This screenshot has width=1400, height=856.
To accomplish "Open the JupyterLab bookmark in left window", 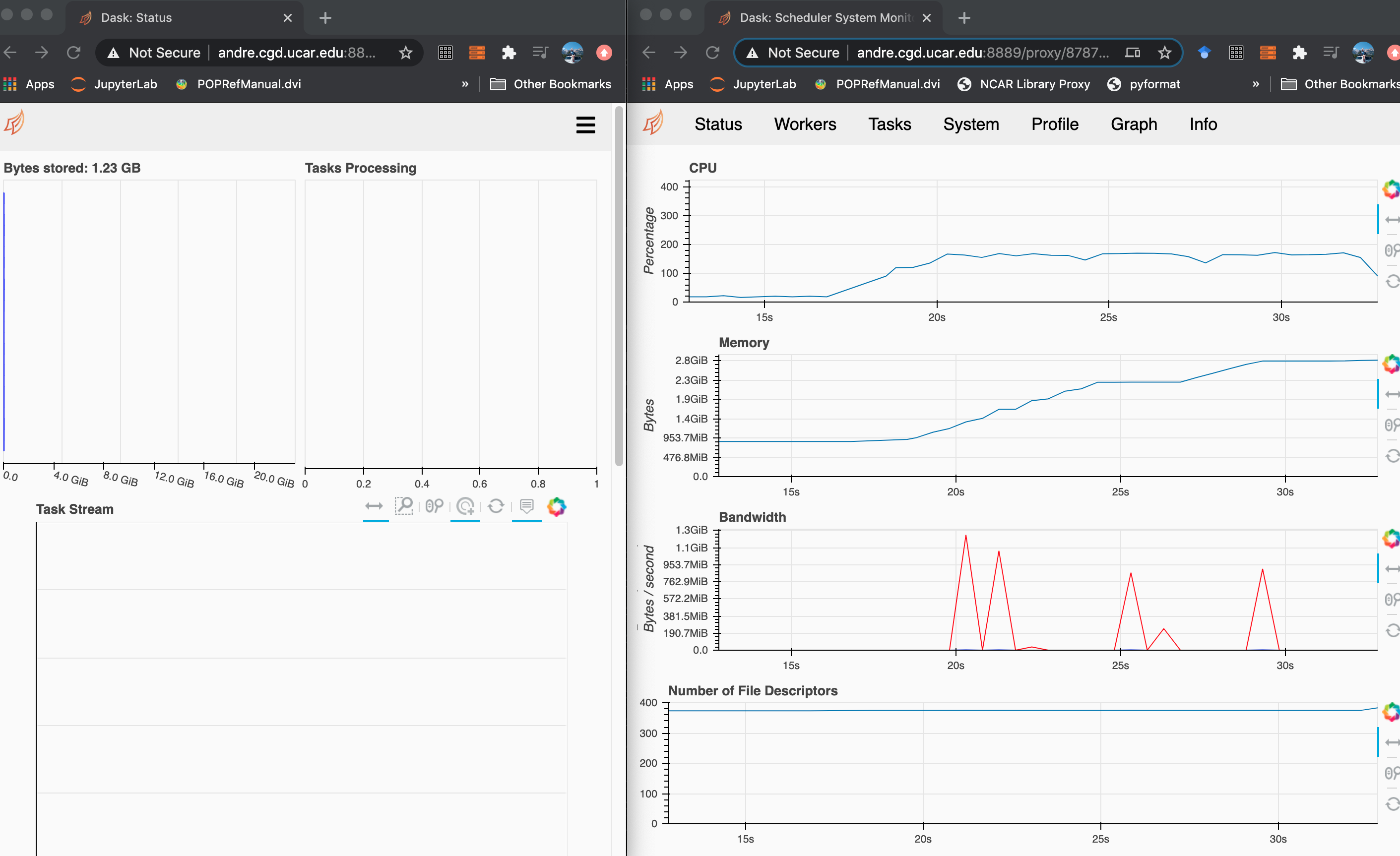I will coord(114,84).
